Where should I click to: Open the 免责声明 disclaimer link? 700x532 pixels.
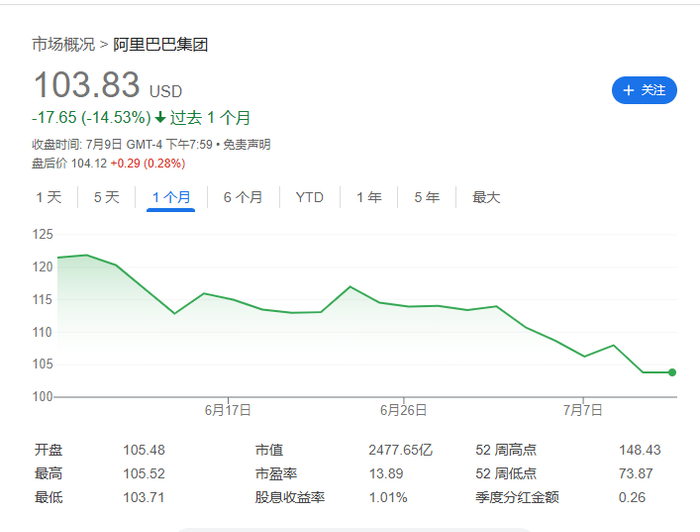247,145
